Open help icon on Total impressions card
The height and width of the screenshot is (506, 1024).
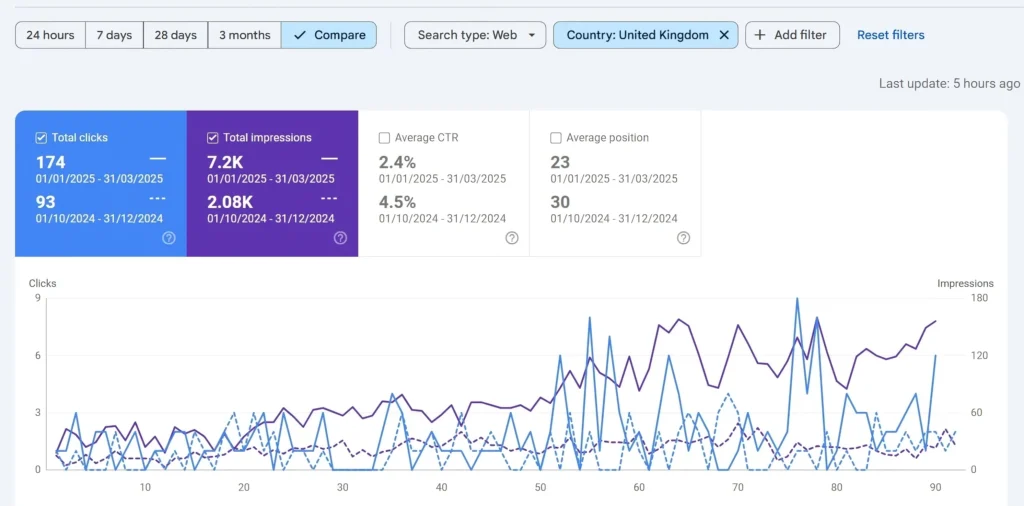(x=340, y=238)
